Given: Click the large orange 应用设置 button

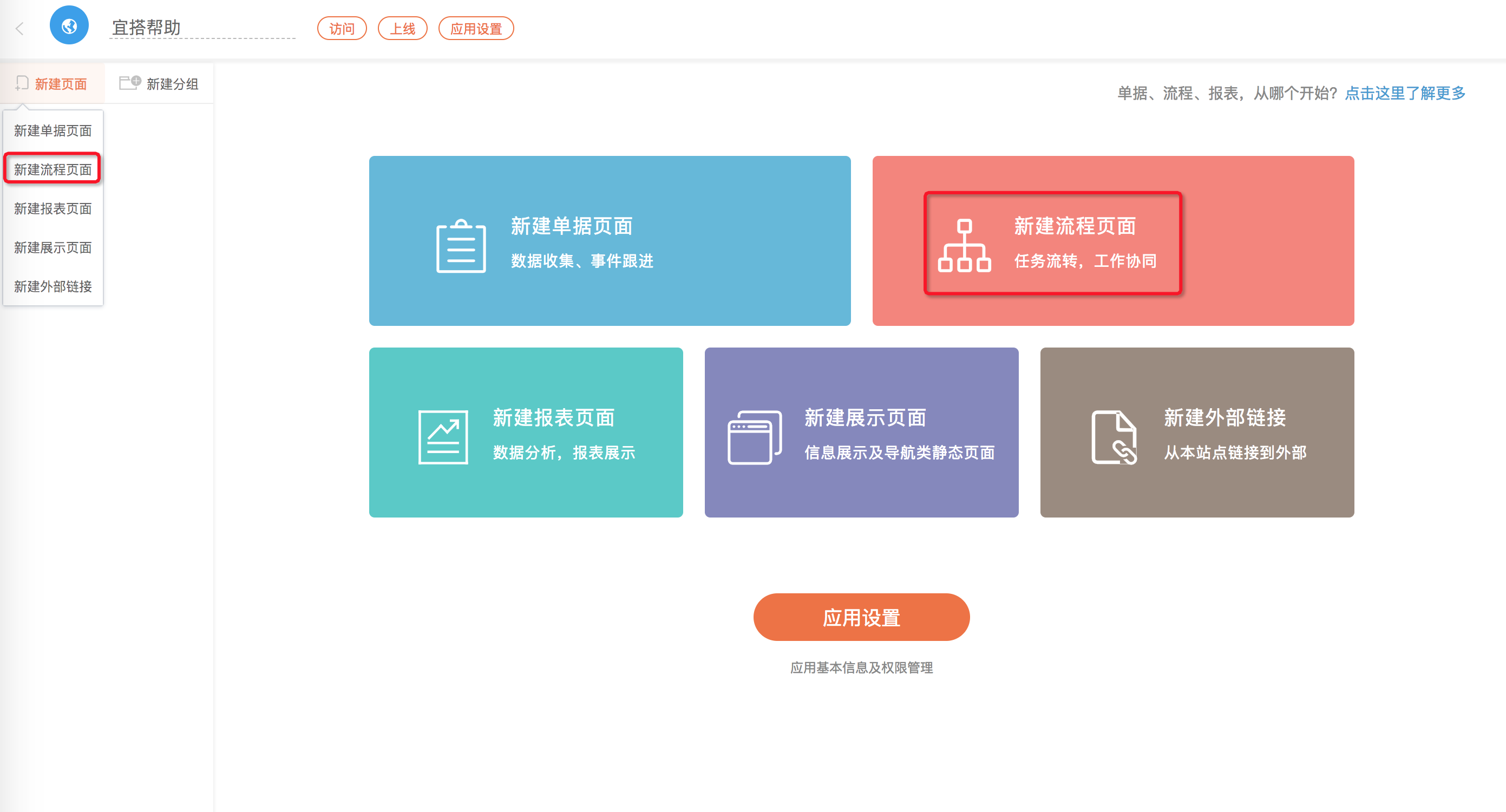Looking at the screenshot, I should pos(861,617).
